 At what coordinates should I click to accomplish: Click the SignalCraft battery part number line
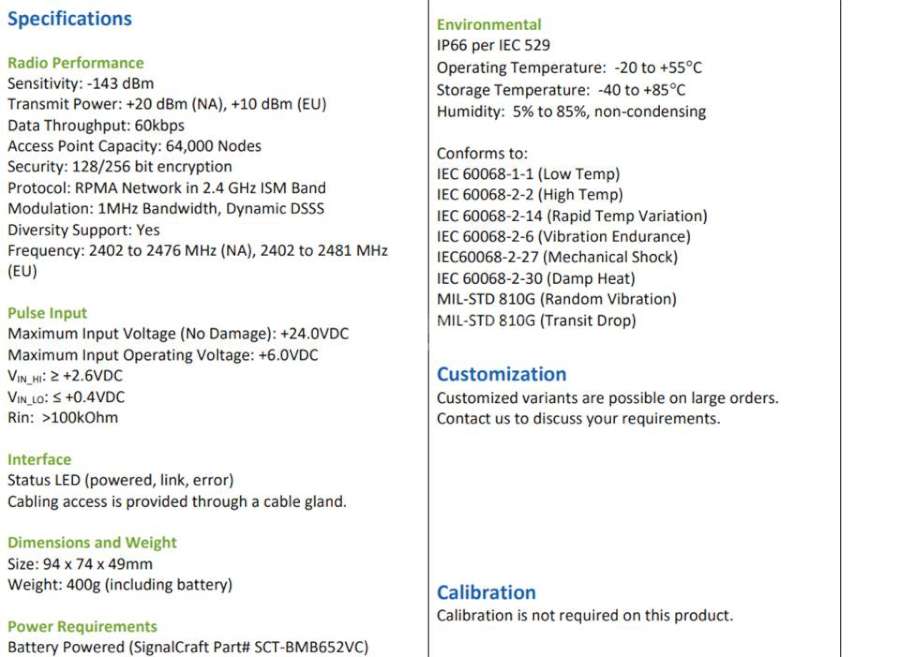tap(188, 647)
